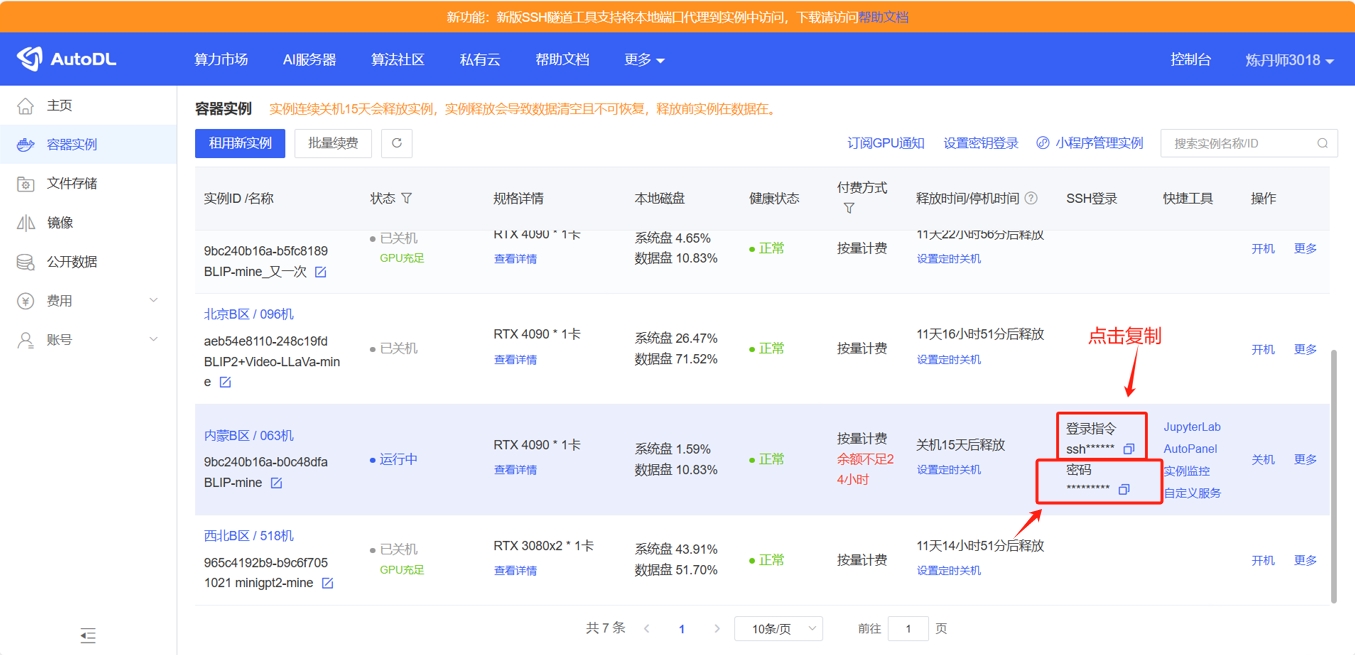Open the payment method filter icon
Screen dimensions: 1355x655
[x=848, y=209]
